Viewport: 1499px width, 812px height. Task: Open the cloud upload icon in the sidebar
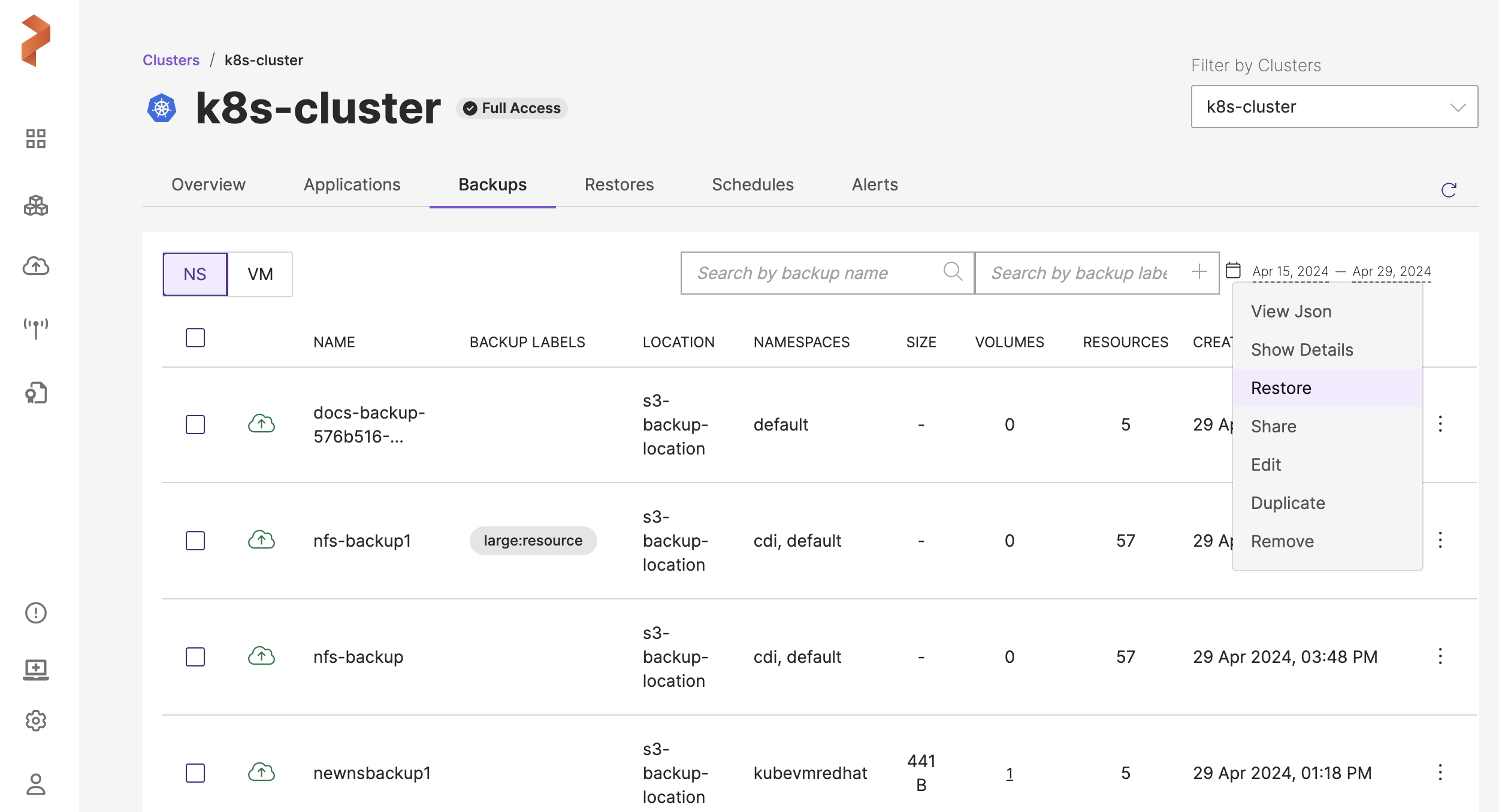36,266
